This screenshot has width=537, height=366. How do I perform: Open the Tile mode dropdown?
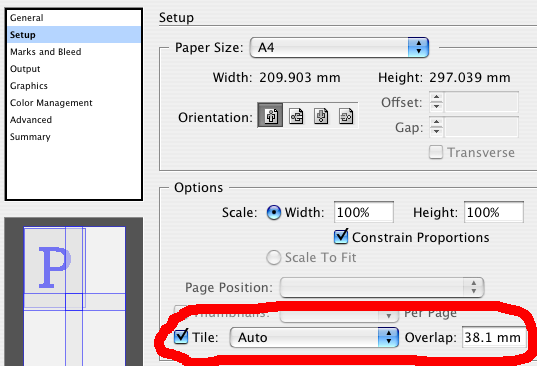click(x=314, y=337)
